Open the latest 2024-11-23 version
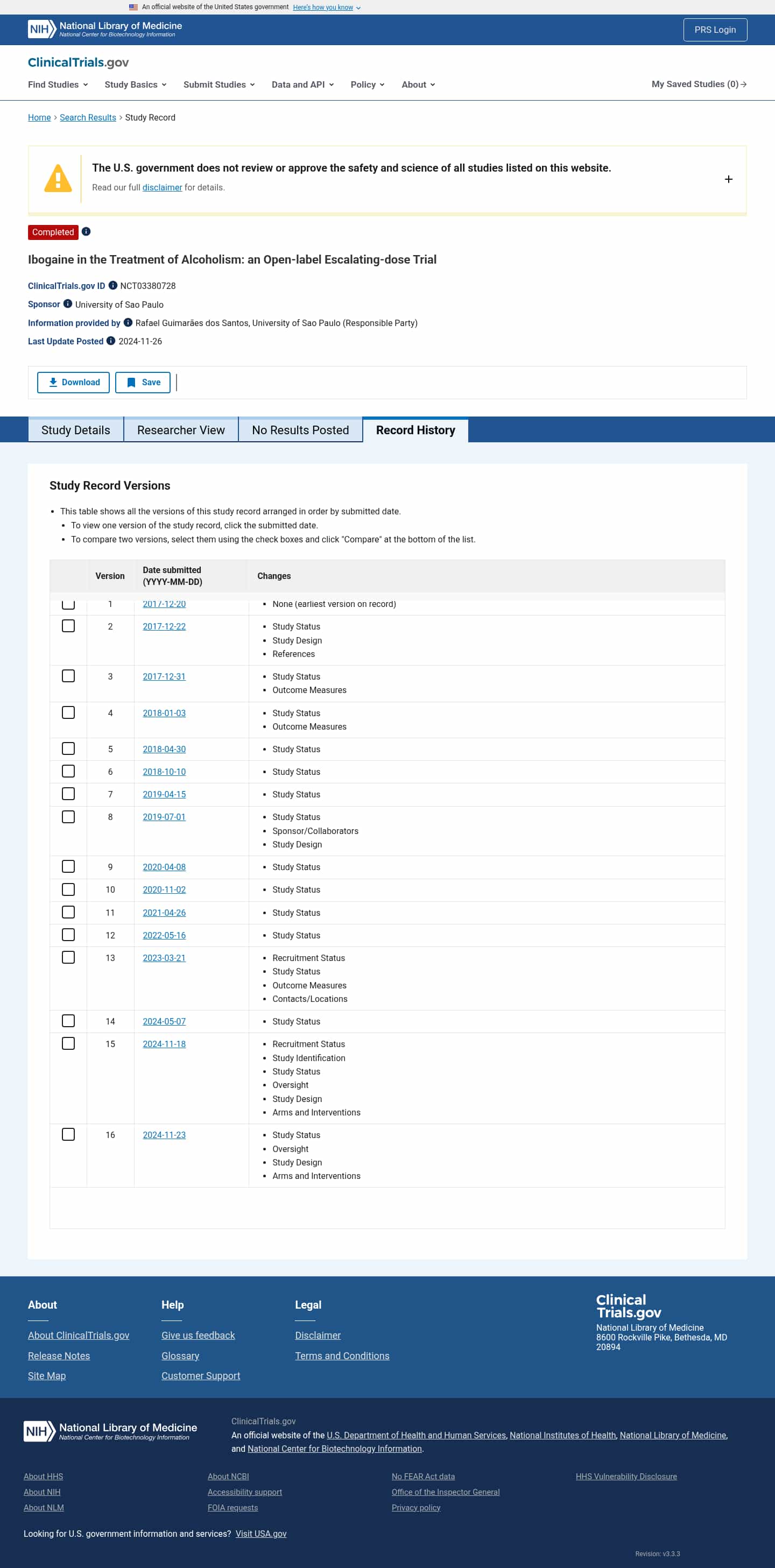 pos(164,1135)
